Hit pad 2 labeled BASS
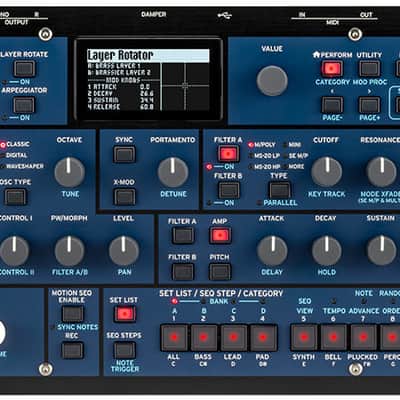The image size is (400, 400). pos(203,338)
